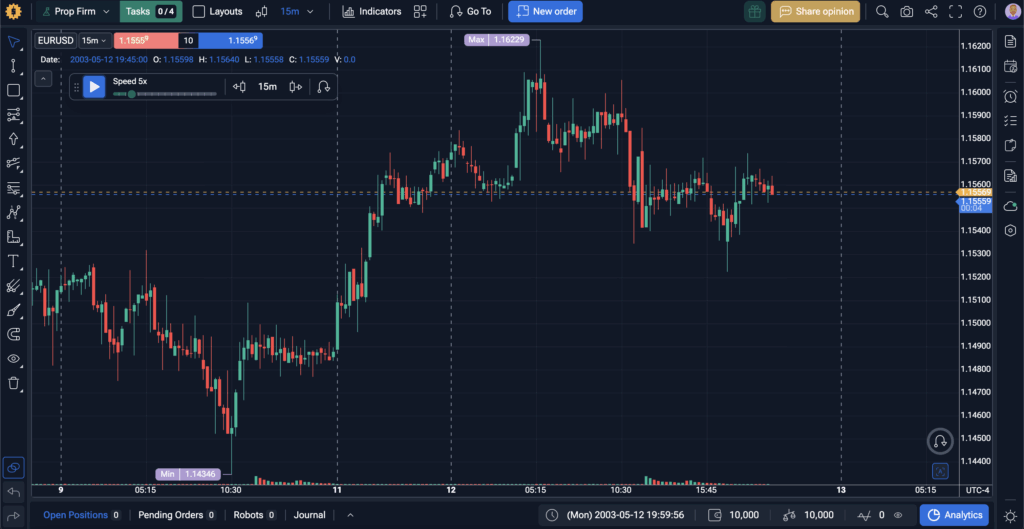Screen dimensions: 1024x529
Task: Enter fullscreen mode via the top bar icon
Action: click(956, 12)
